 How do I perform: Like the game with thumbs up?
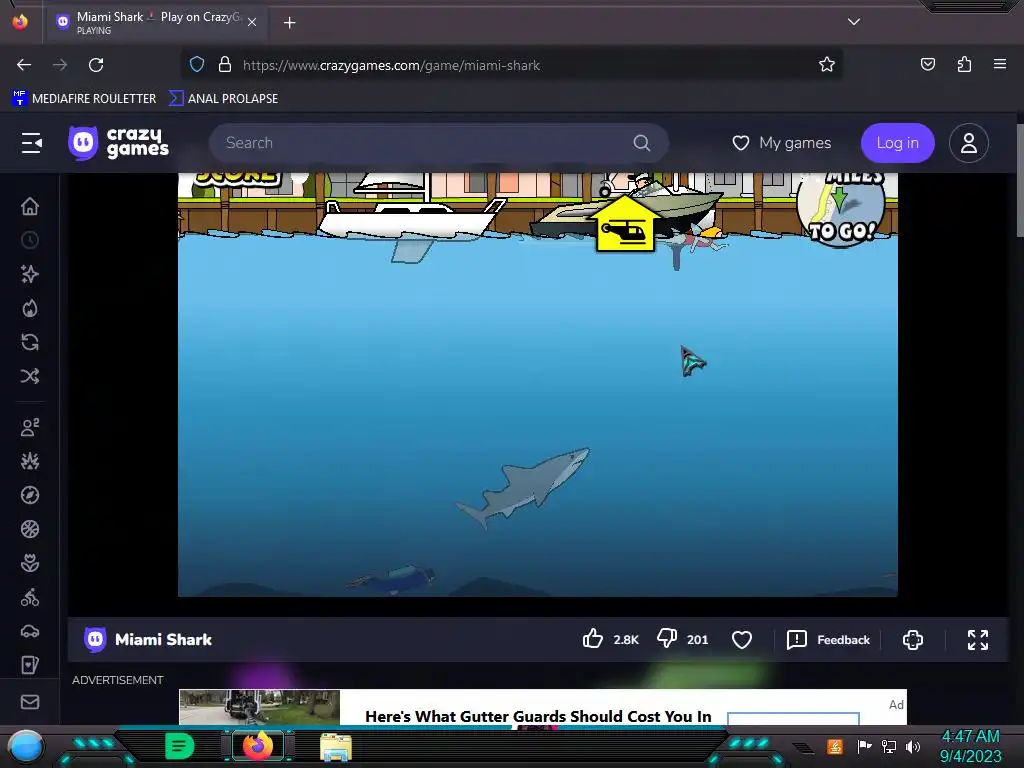[x=592, y=639]
